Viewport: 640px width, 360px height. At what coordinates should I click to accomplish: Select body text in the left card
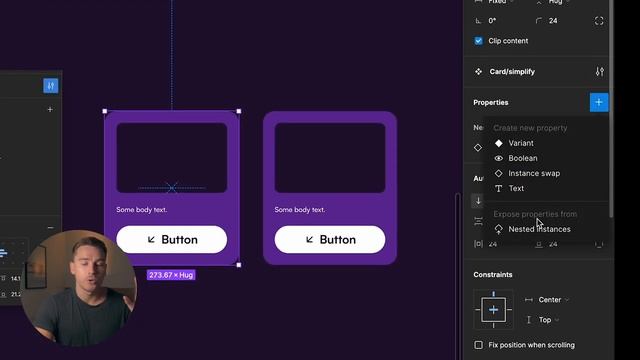141,210
